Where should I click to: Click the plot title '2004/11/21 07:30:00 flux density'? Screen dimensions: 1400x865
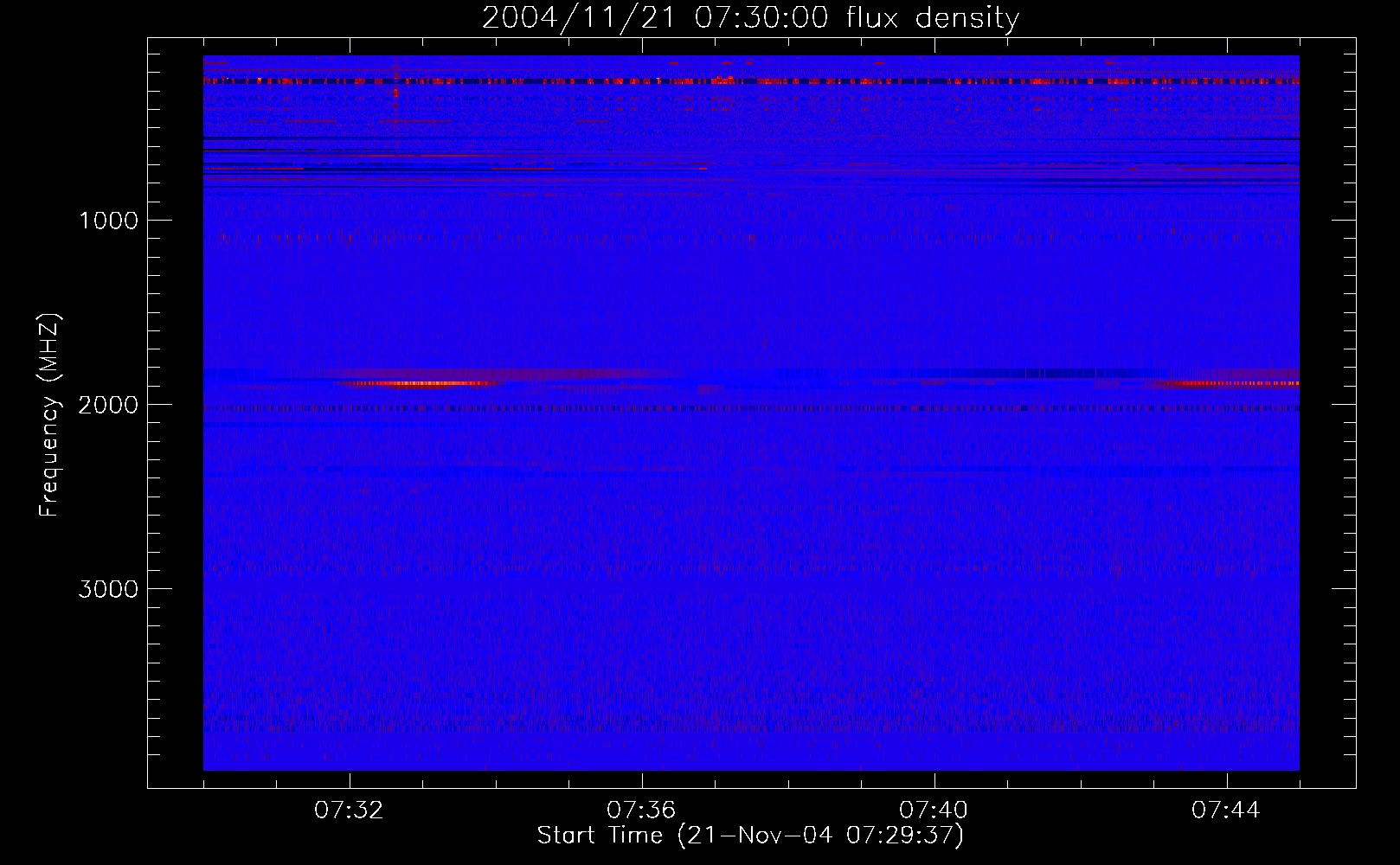[x=750, y=17]
